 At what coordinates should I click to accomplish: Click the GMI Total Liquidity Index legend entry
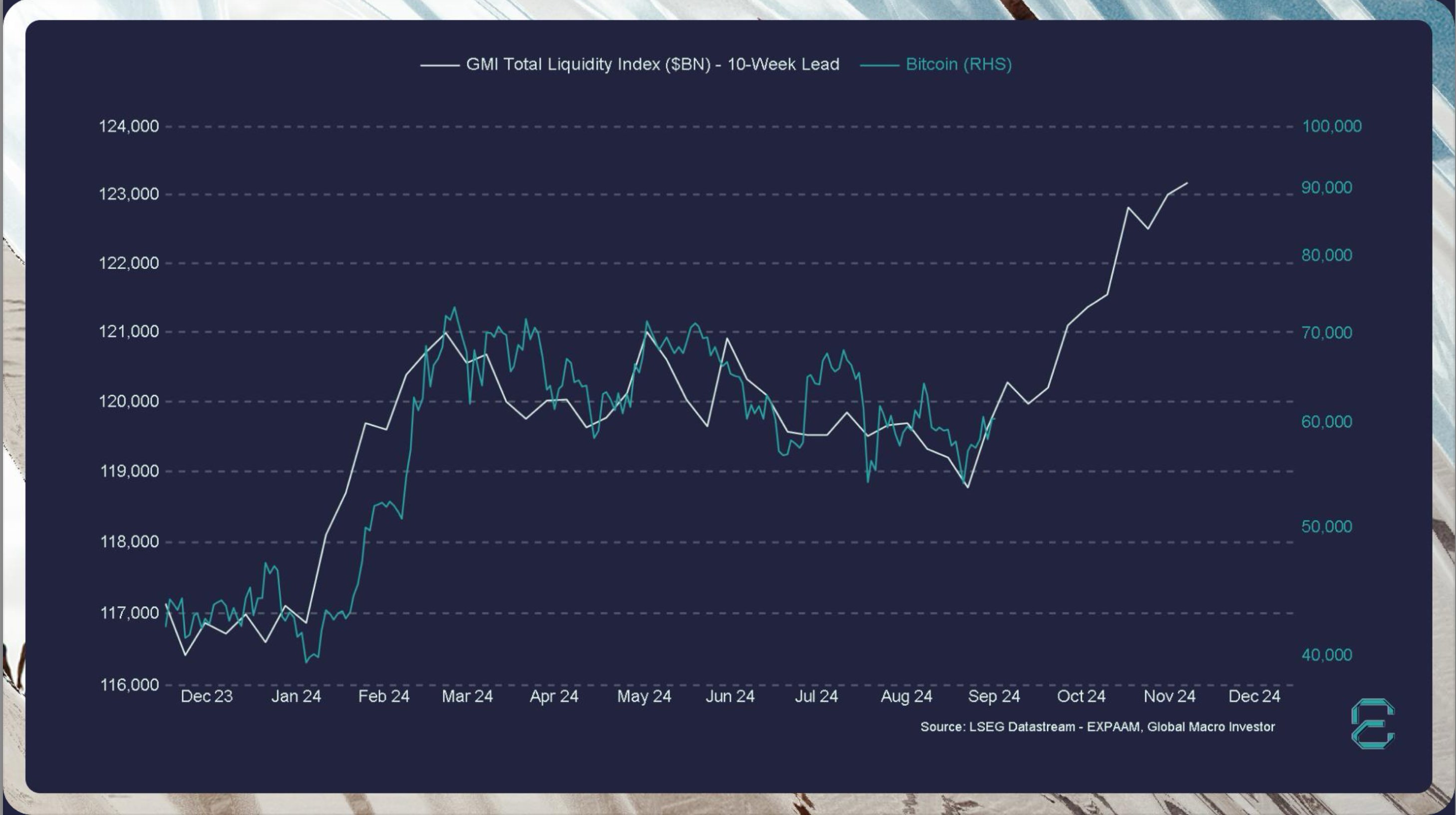click(x=652, y=64)
